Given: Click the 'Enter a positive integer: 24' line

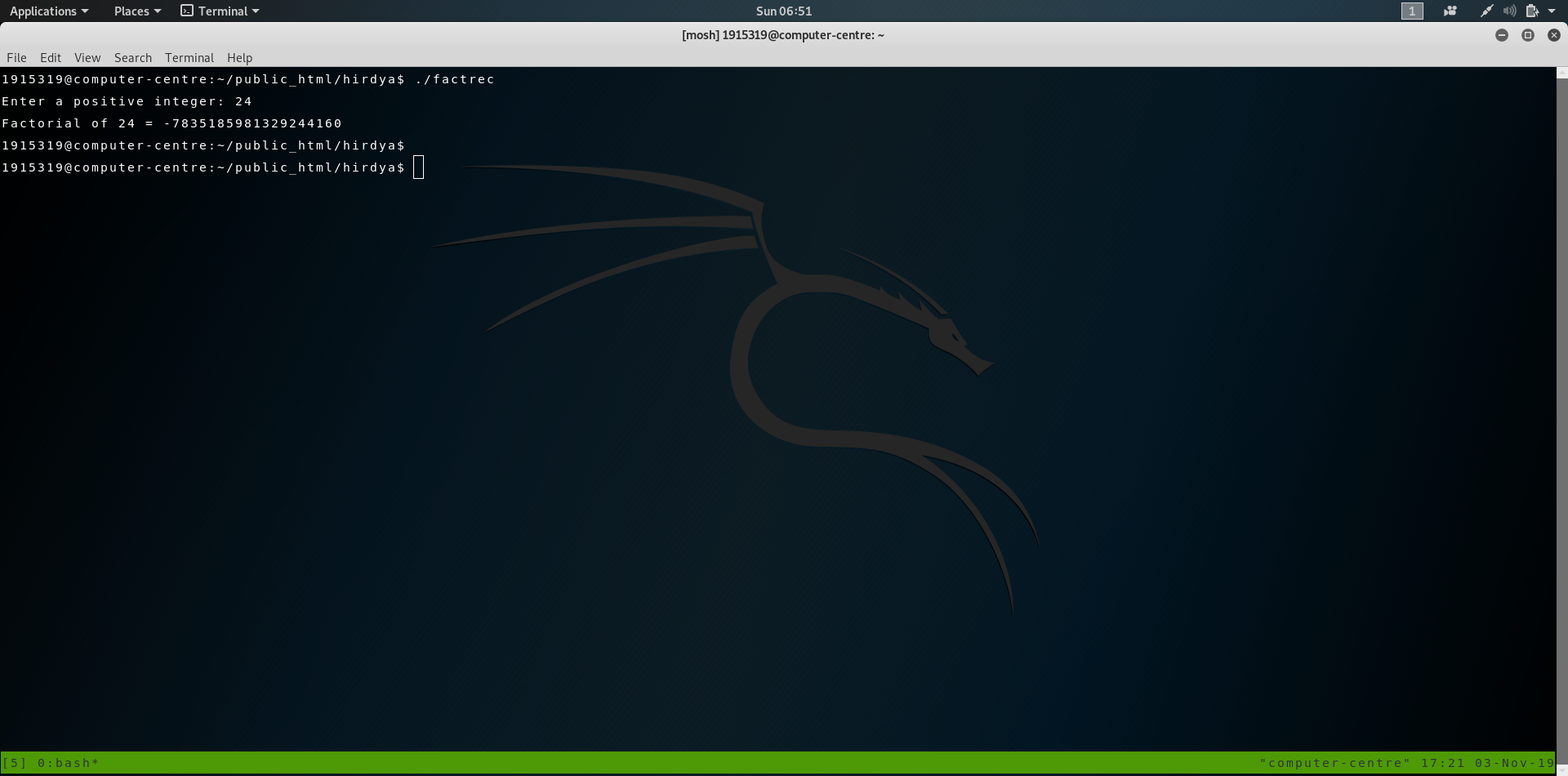Looking at the screenshot, I should pyautogui.click(x=127, y=101).
